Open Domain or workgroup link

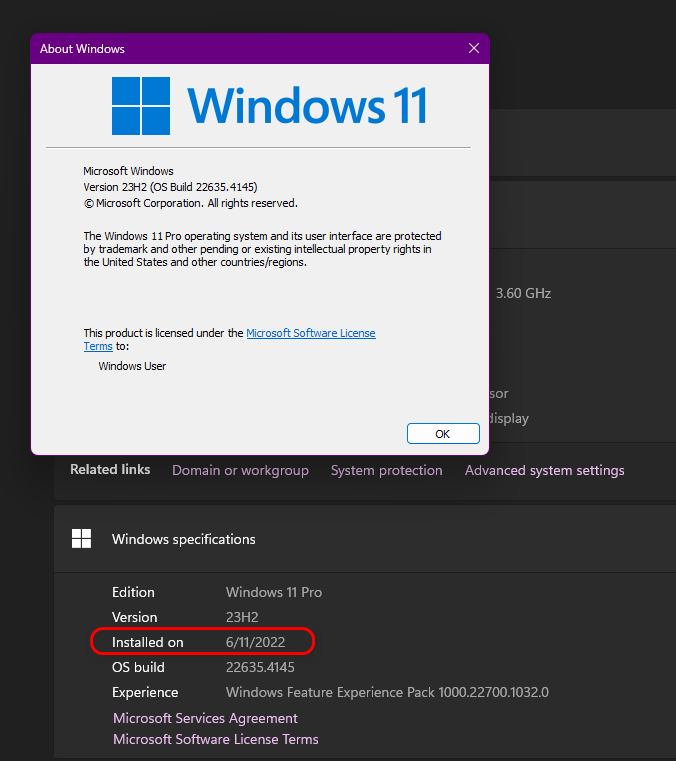click(x=240, y=470)
